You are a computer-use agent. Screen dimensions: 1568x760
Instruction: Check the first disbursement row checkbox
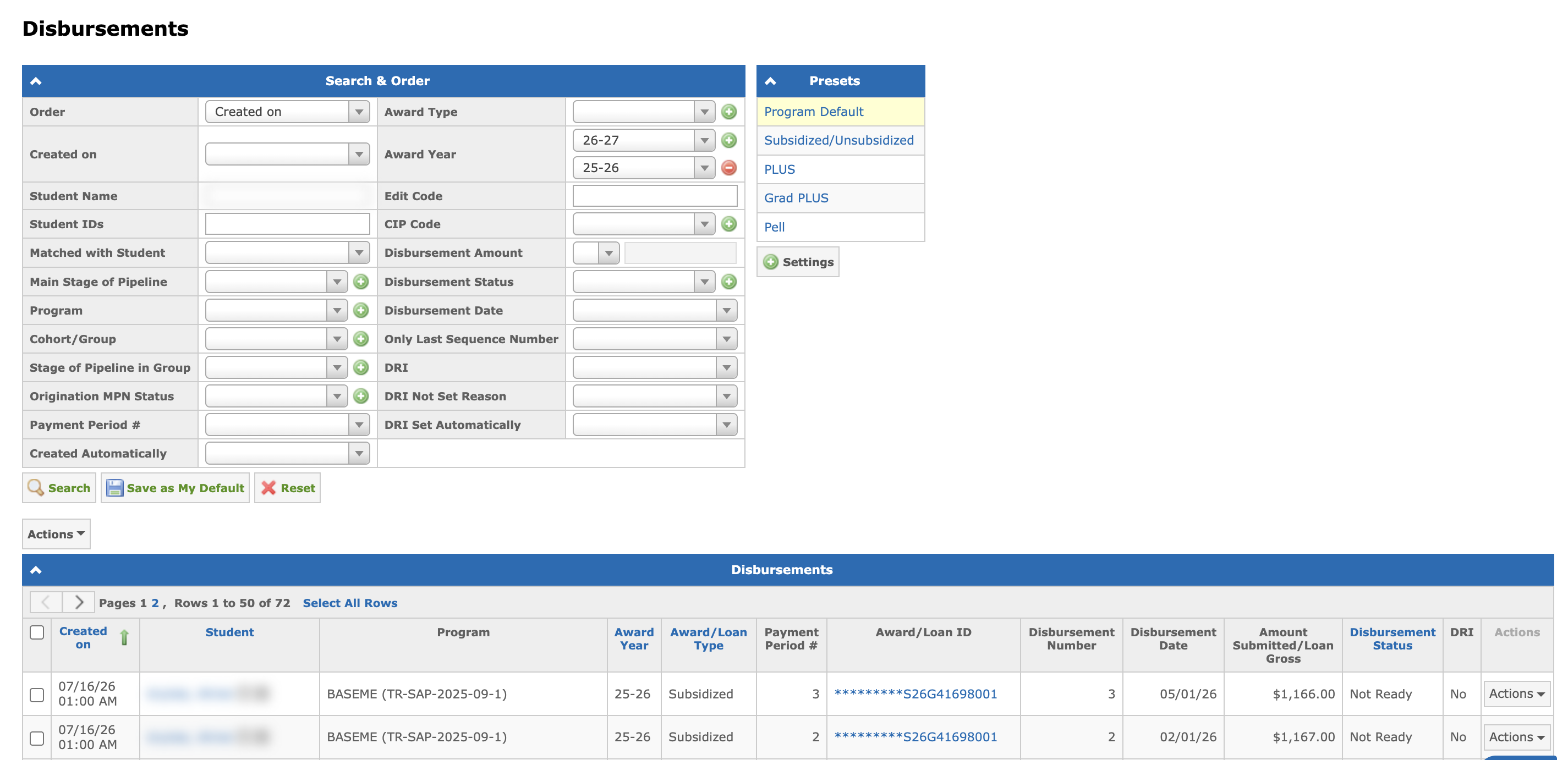click(36, 694)
